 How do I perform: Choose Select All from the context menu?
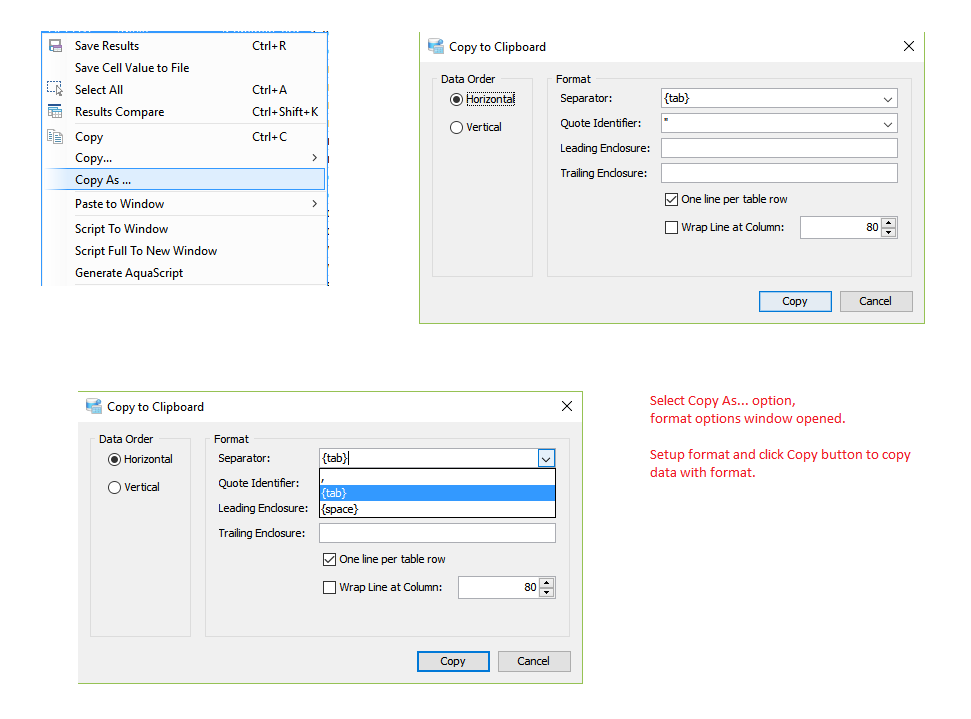click(185, 90)
